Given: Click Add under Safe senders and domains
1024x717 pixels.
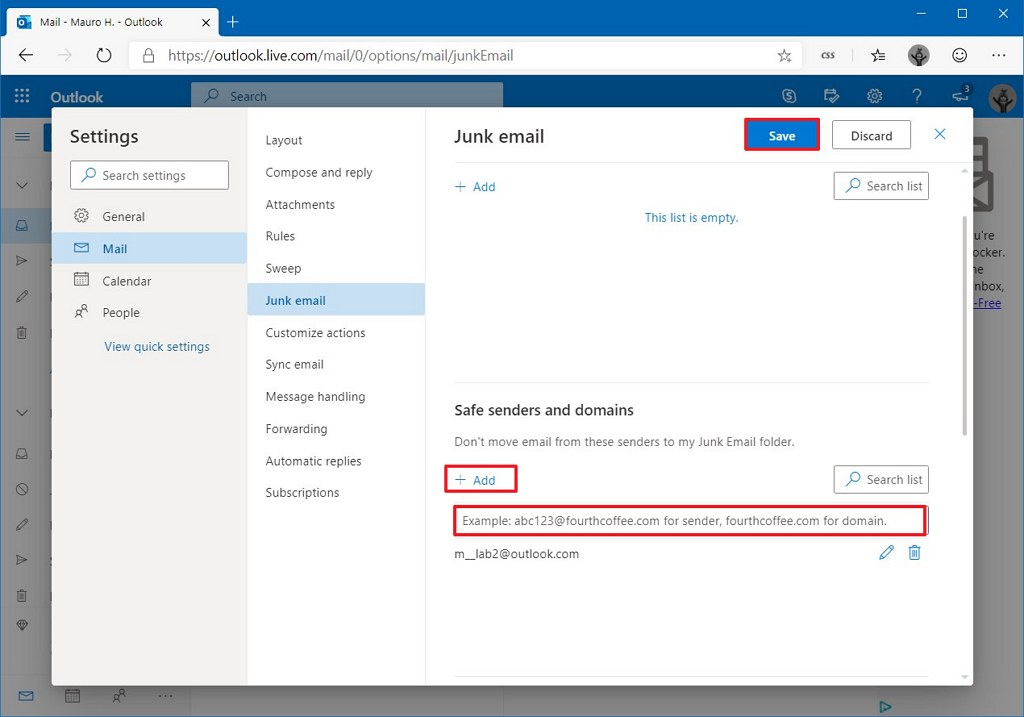Looking at the screenshot, I should pos(476,480).
